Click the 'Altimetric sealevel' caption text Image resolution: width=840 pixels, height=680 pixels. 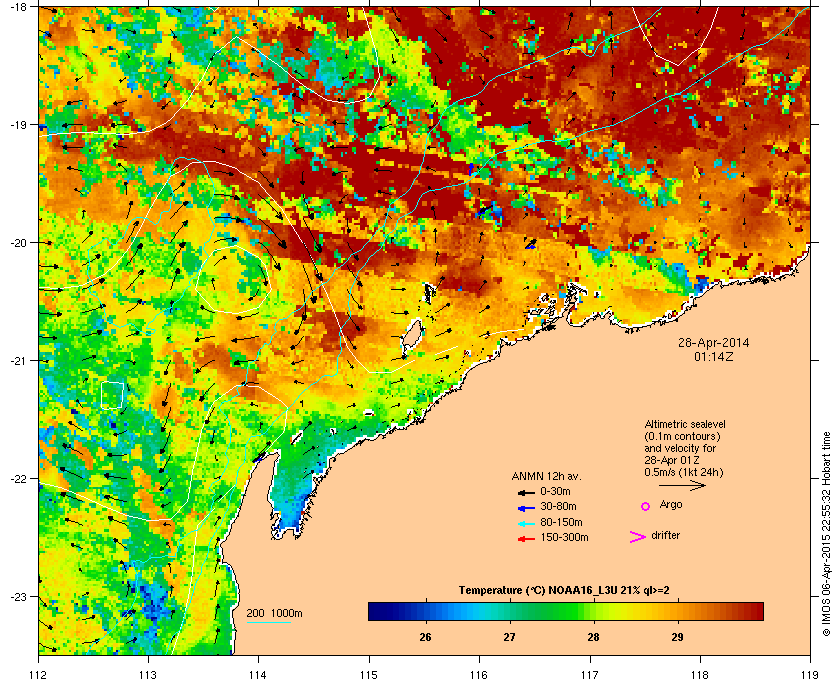click(x=685, y=424)
